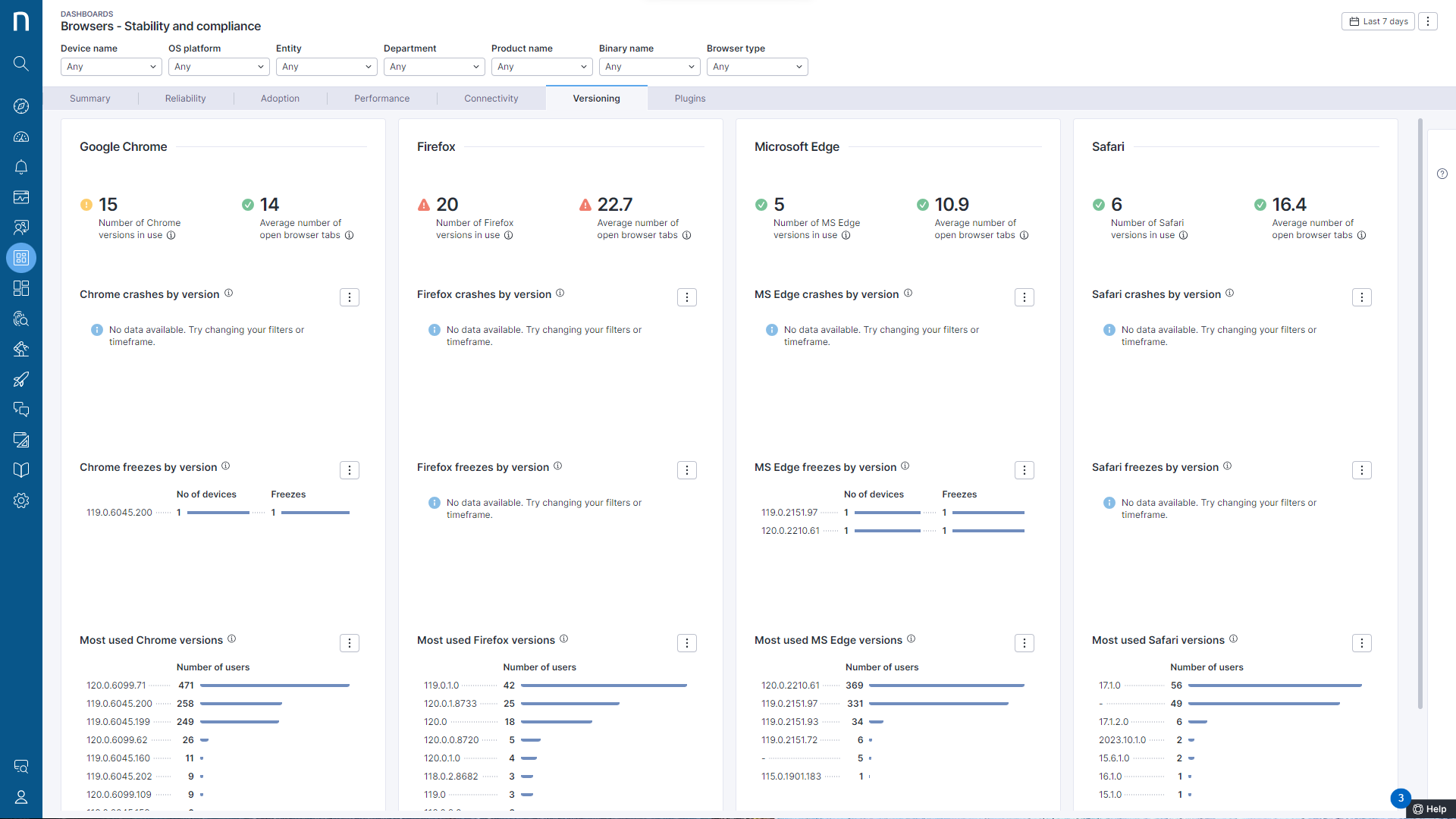Open the Last 7 days timeframe picker

[x=1378, y=21]
